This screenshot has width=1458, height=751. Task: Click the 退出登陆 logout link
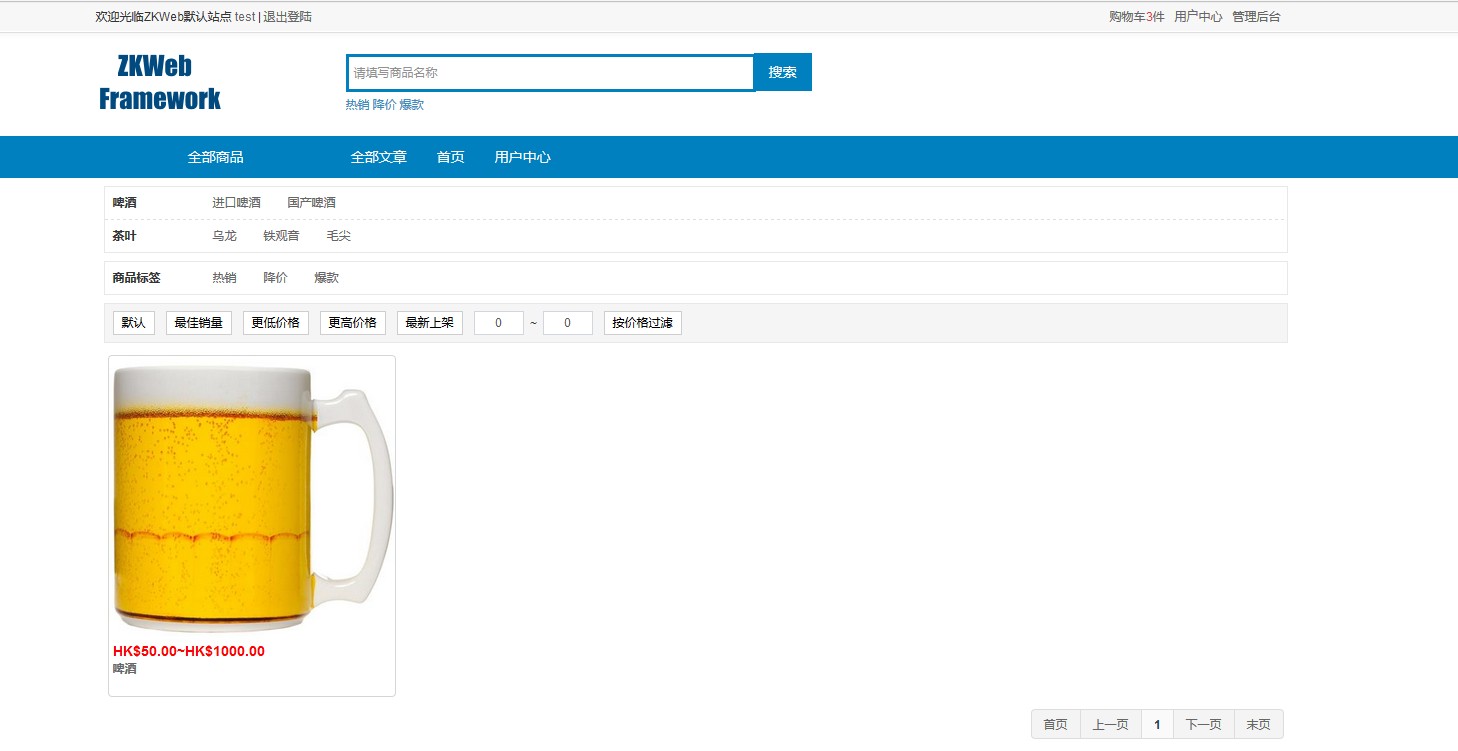[288, 17]
